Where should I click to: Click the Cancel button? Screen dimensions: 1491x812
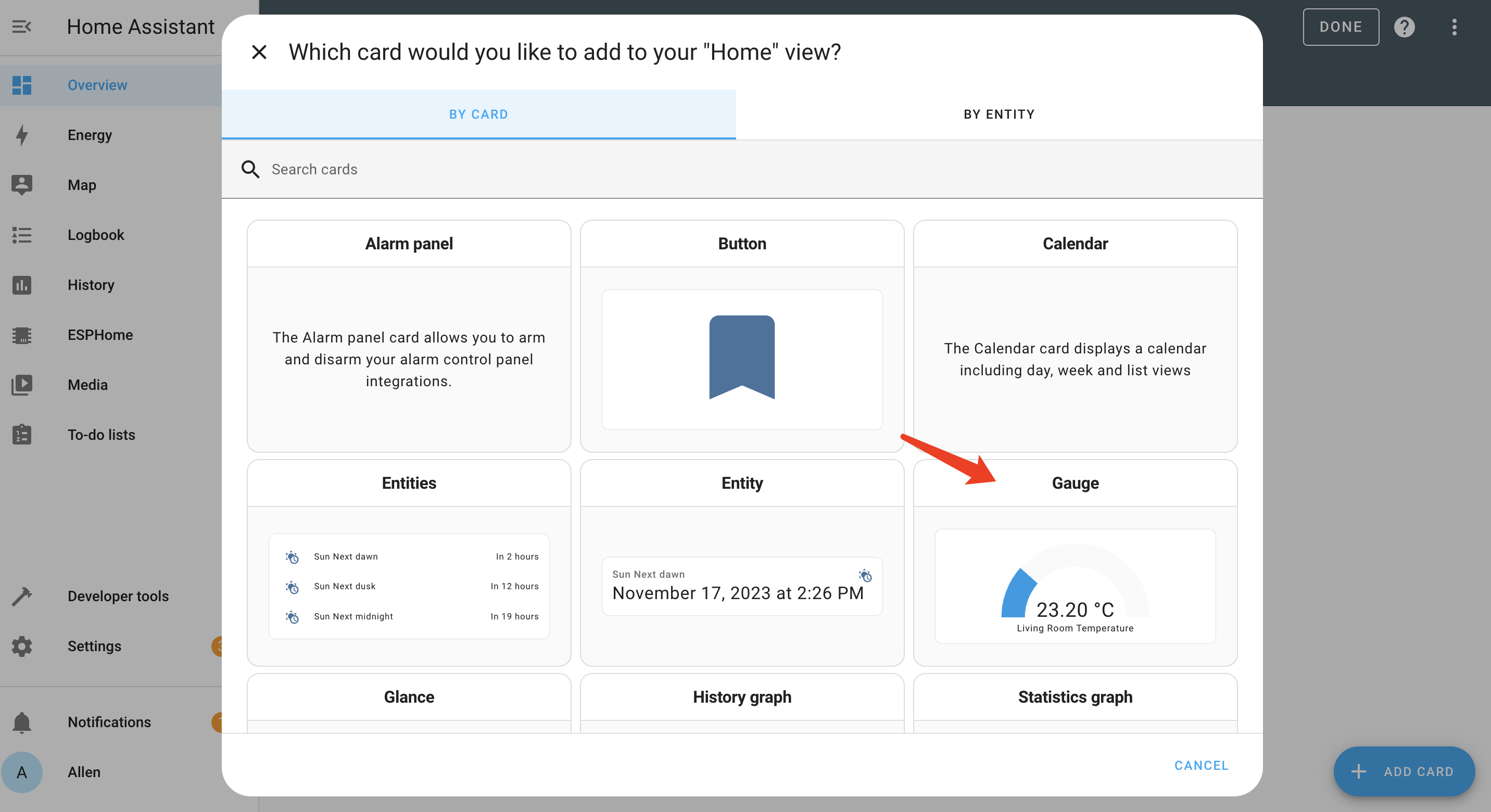click(x=1202, y=765)
